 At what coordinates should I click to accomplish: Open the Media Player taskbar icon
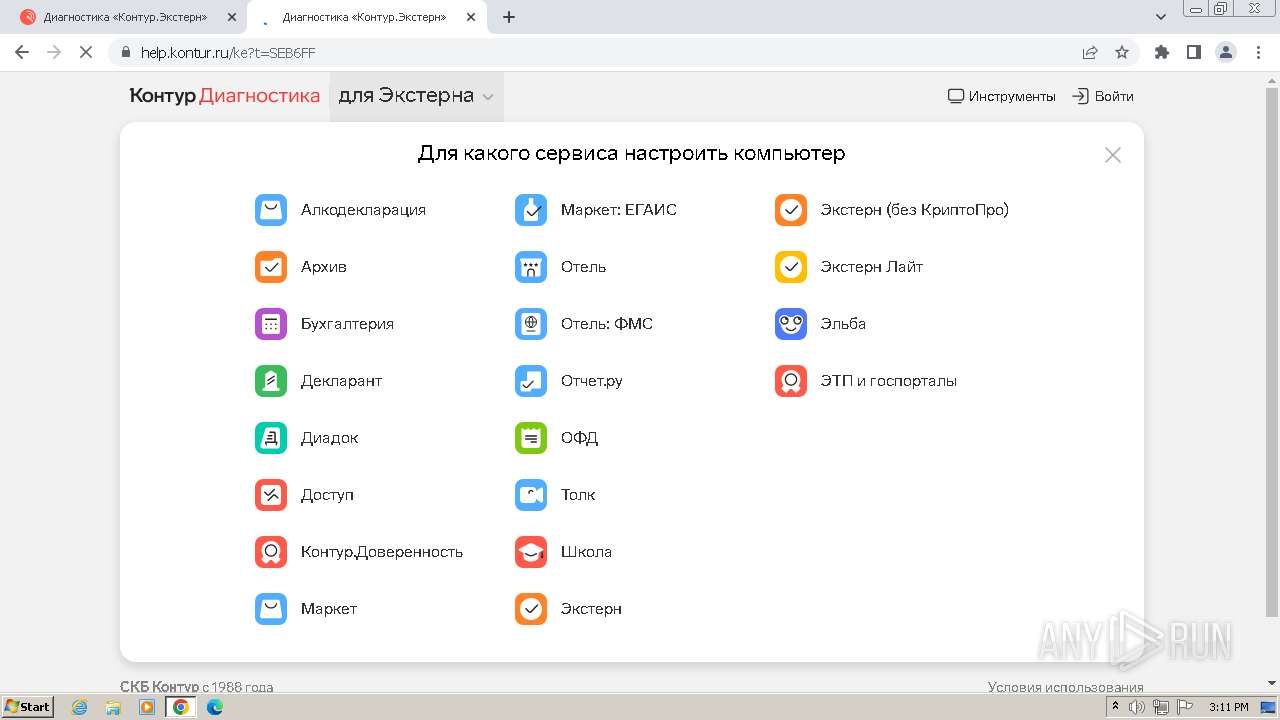point(147,707)
